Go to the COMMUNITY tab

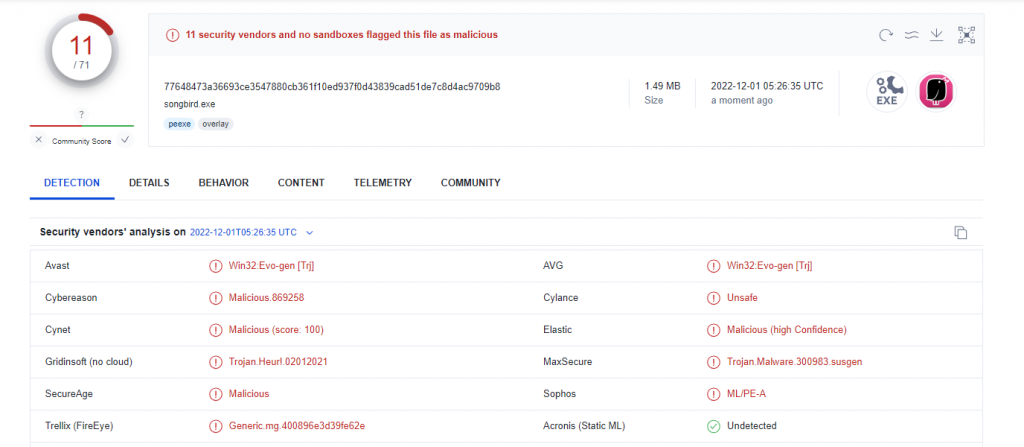(x=470, y=183)
